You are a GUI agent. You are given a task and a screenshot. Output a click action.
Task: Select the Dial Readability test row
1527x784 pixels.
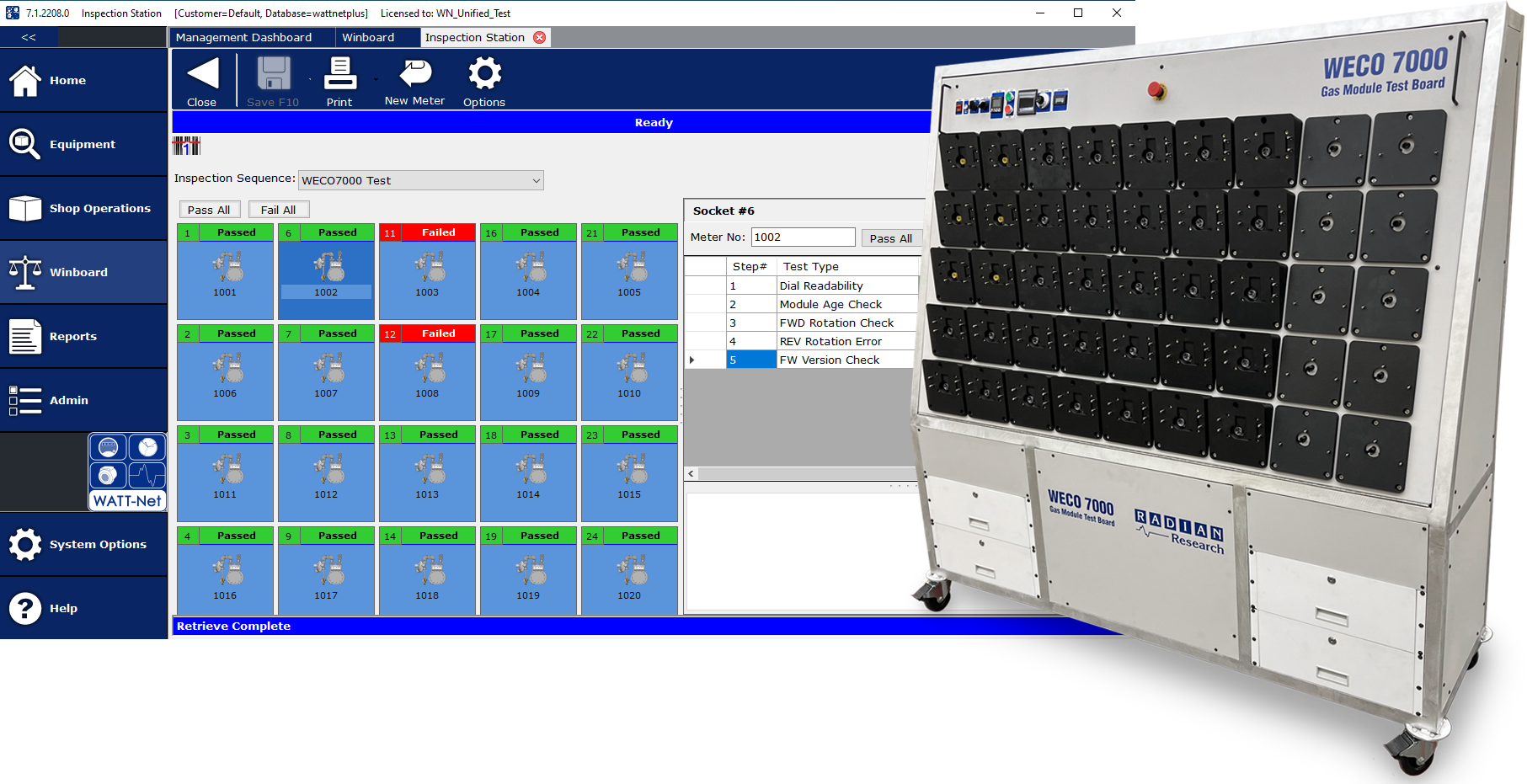801,285
